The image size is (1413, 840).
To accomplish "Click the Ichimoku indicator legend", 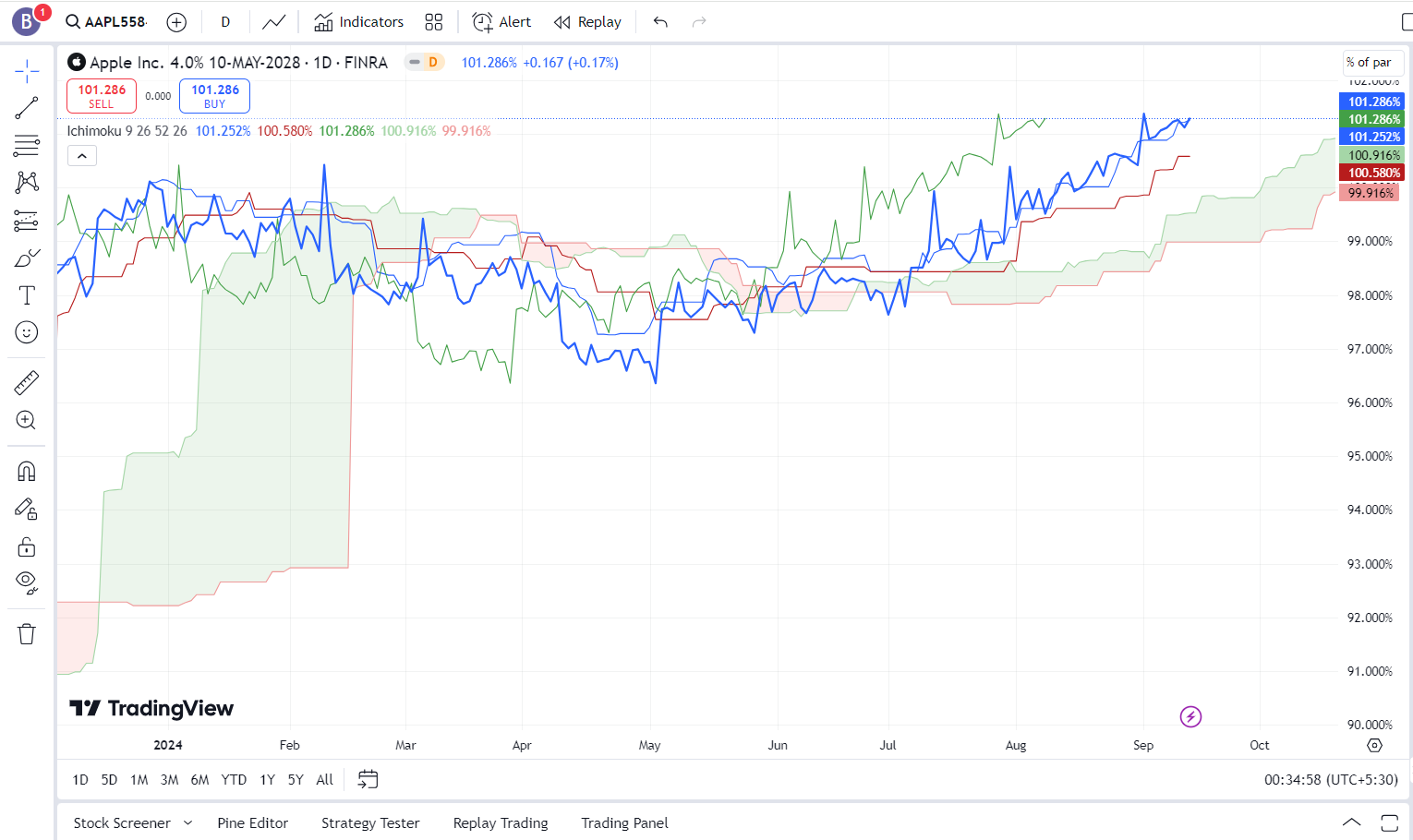I will 127,131.
